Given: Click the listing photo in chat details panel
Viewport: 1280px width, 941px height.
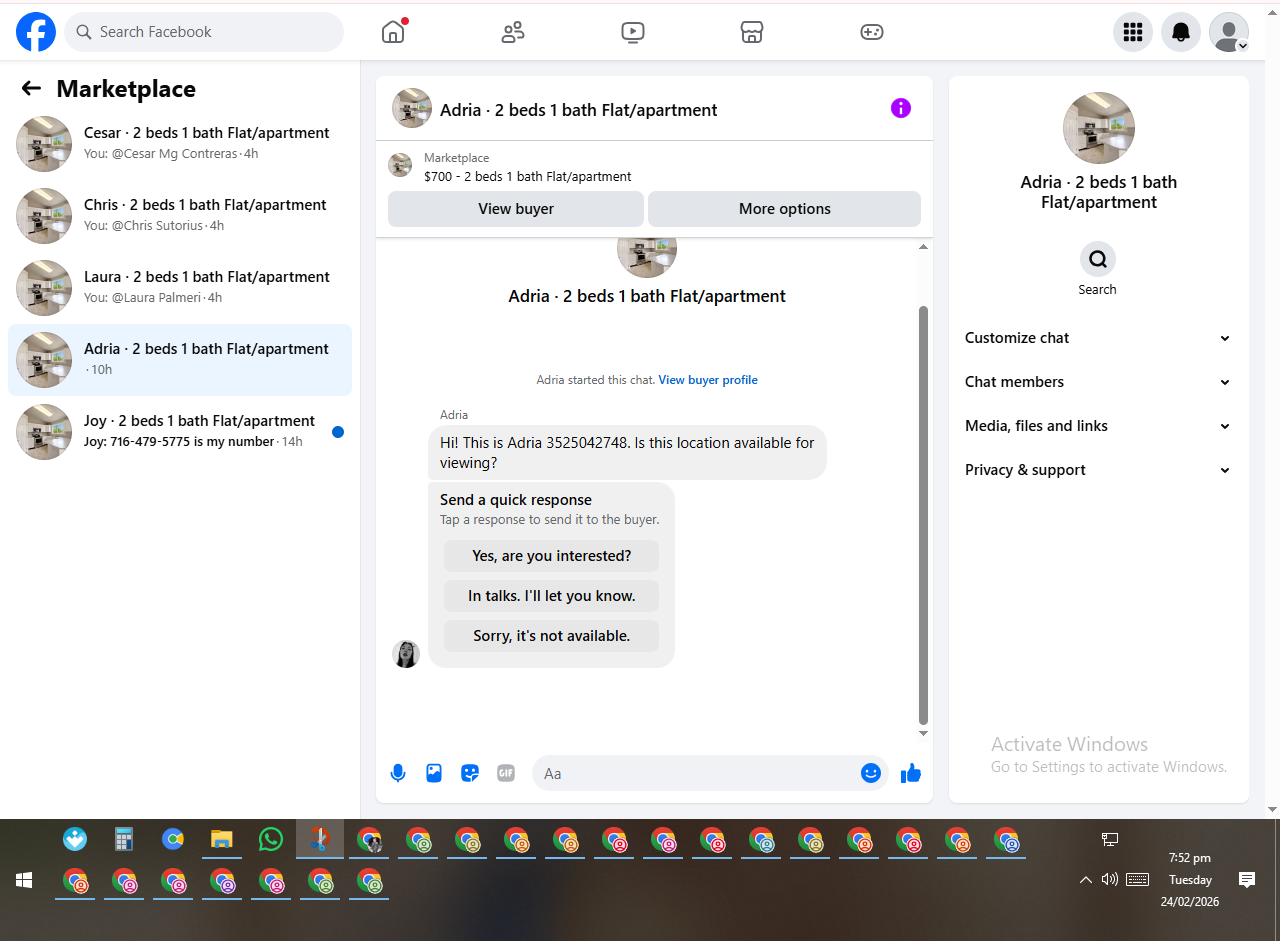Looking at the screenshot, I should [1099, 128].
